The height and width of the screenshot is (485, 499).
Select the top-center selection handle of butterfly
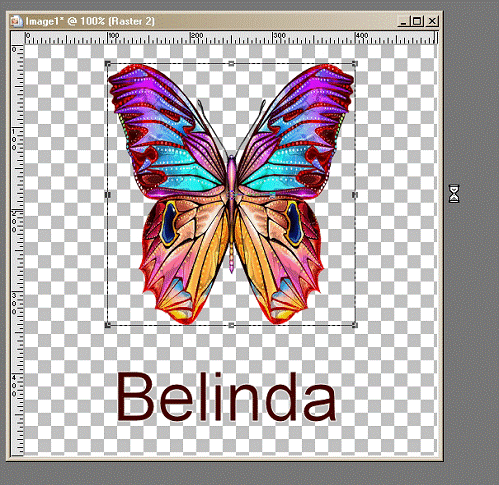click(231, 63)
